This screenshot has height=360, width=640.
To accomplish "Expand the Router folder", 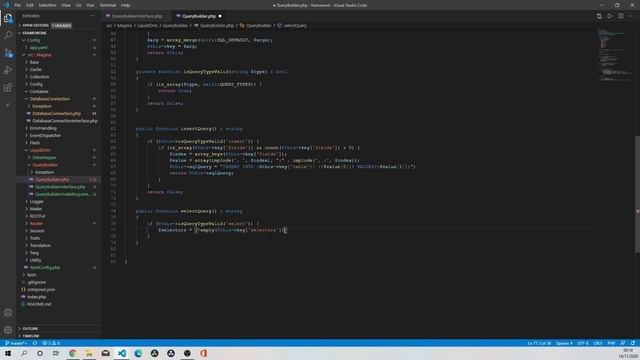I will (x=36, y=224).
